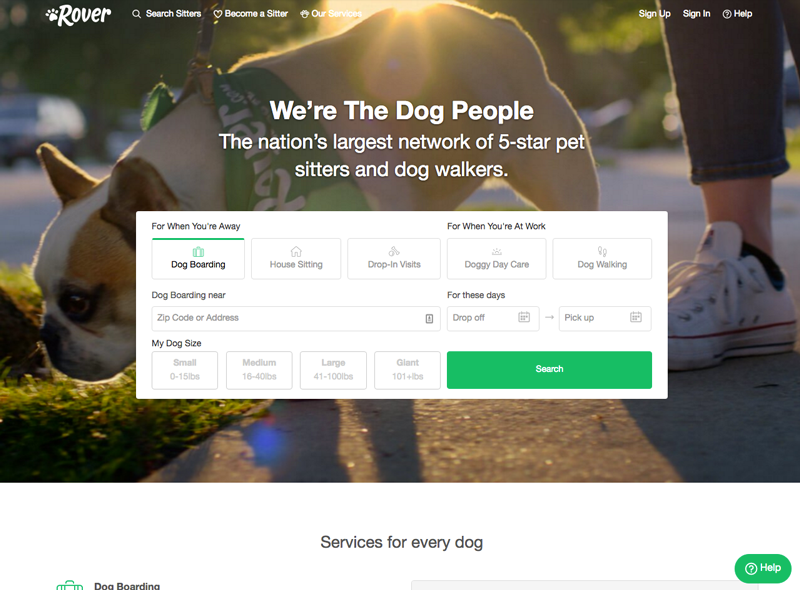Screen dimensions: 800x590
Task: Open the Sign Up link
Action: (655, 14)
